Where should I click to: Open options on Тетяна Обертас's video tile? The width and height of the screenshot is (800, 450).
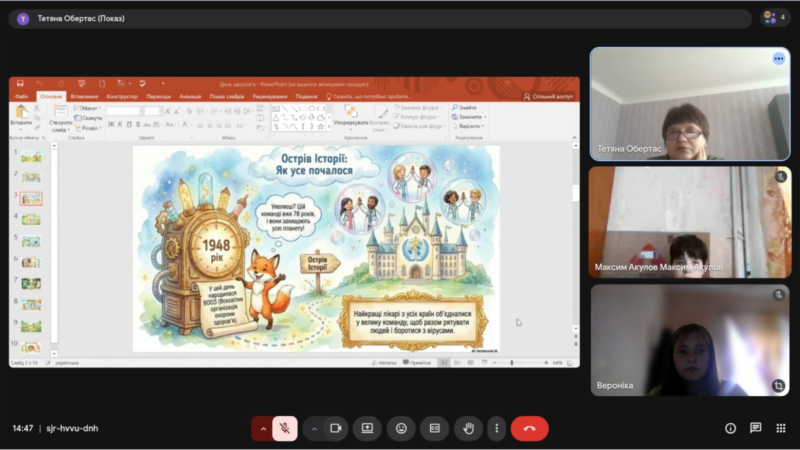(x=778, y=59)
